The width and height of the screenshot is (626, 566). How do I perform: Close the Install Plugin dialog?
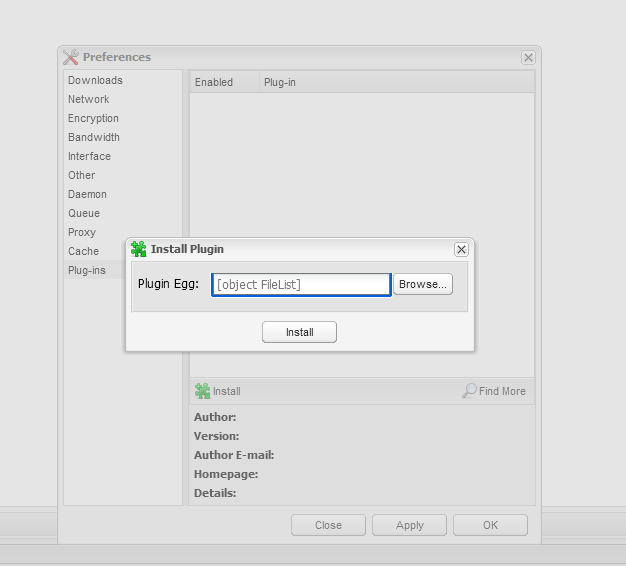(461, 249)
